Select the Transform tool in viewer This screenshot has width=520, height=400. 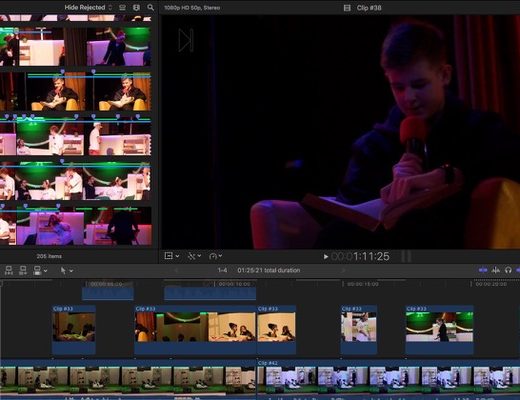click(169, 256)
